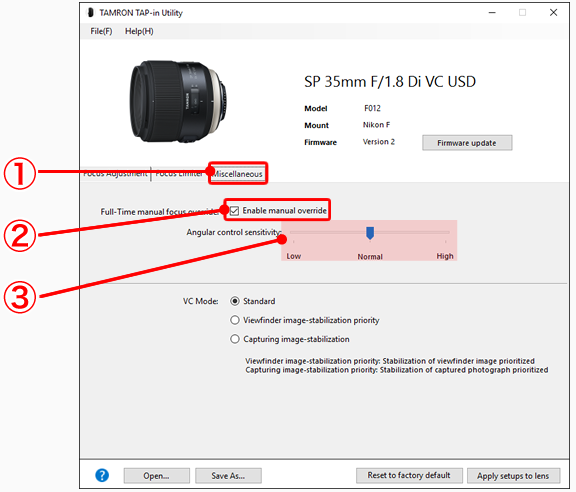The image size is (576, 492).
Task: Switch to the Focus Adjustment tab
Action: pos(115,173)
